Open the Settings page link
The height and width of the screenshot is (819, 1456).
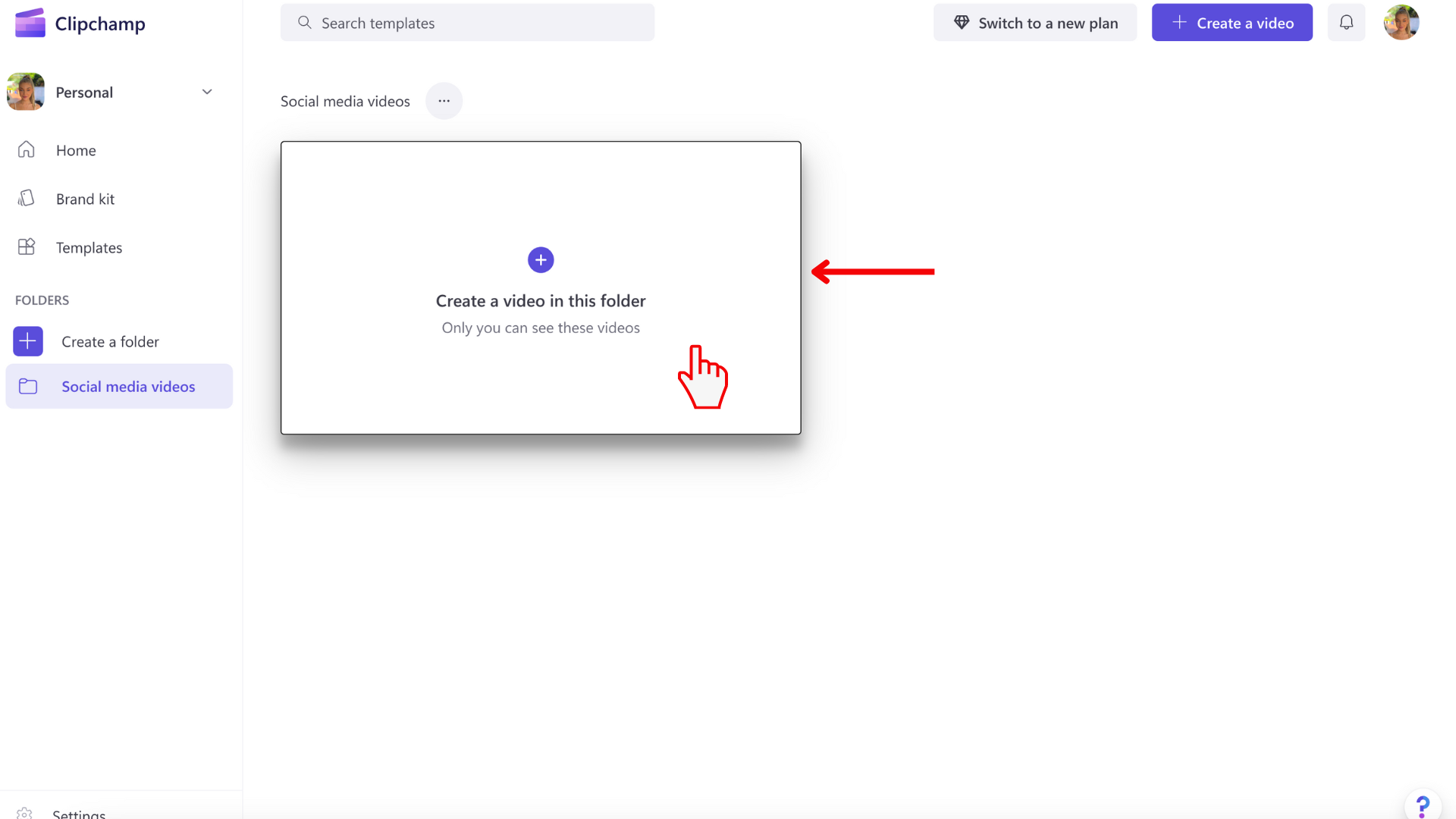pos(80,814)
